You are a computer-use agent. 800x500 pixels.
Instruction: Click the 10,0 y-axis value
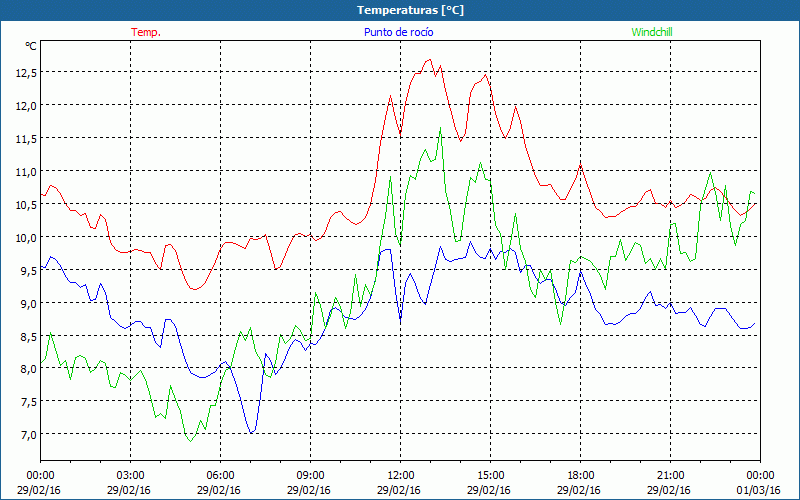point(26,237)
